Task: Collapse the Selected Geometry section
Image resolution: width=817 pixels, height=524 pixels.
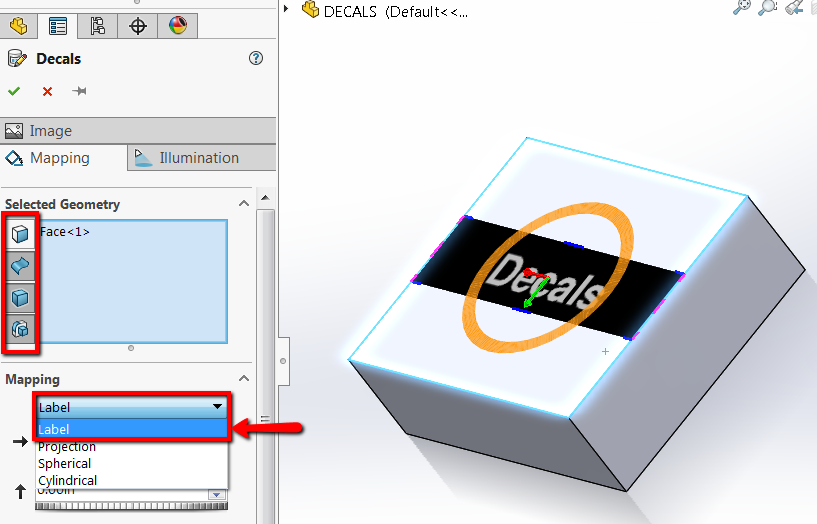Action: coord(244,204)
